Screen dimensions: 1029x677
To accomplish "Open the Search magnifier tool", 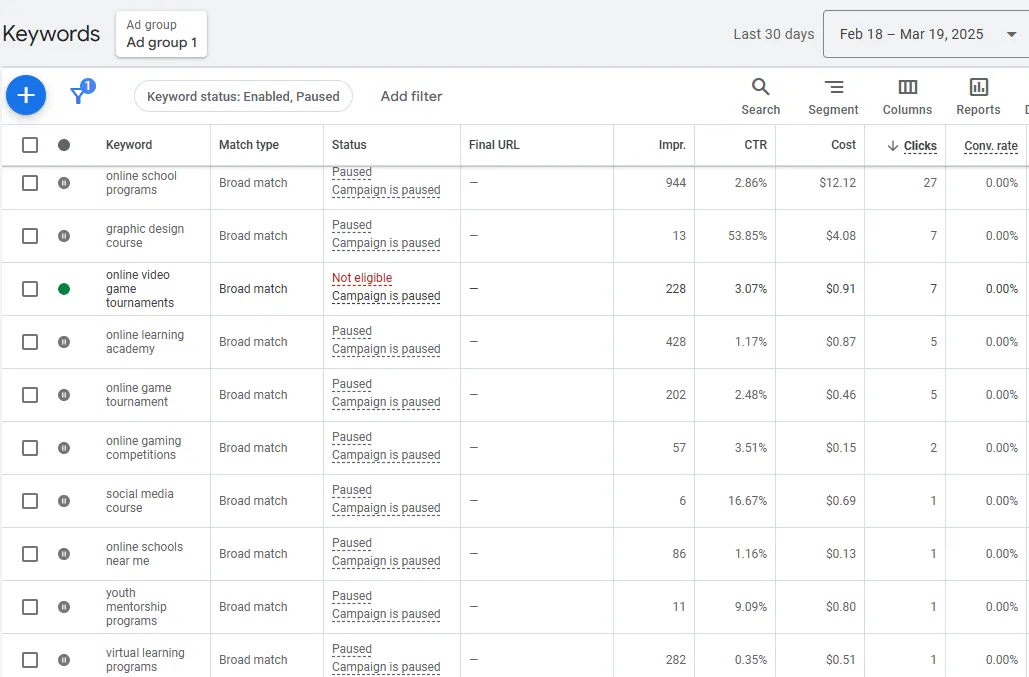I will pos(761,96).
